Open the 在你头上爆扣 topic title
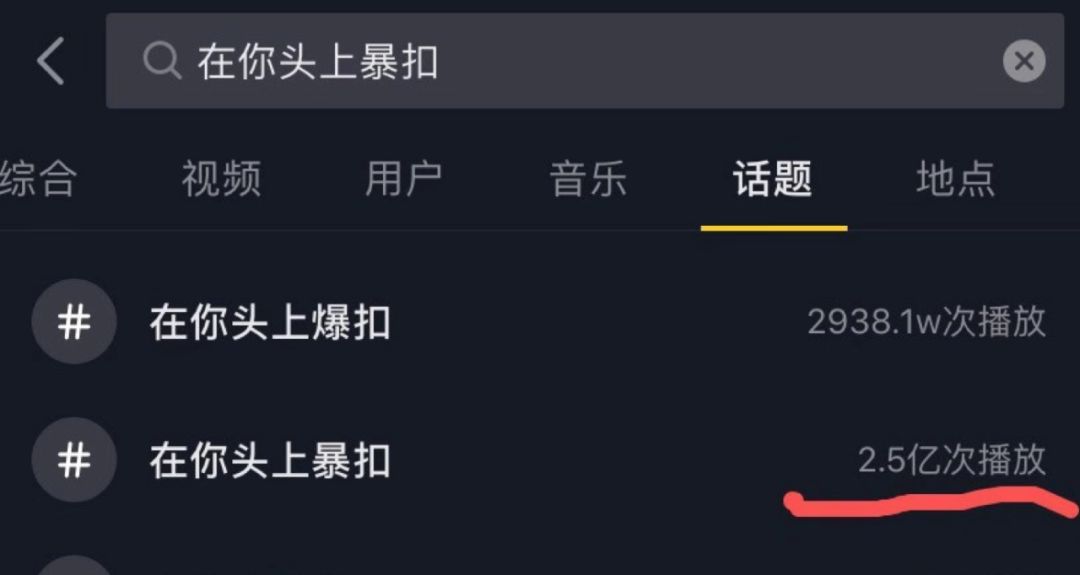This screenshot has height=575, width=1080. (x=270, y=323)
